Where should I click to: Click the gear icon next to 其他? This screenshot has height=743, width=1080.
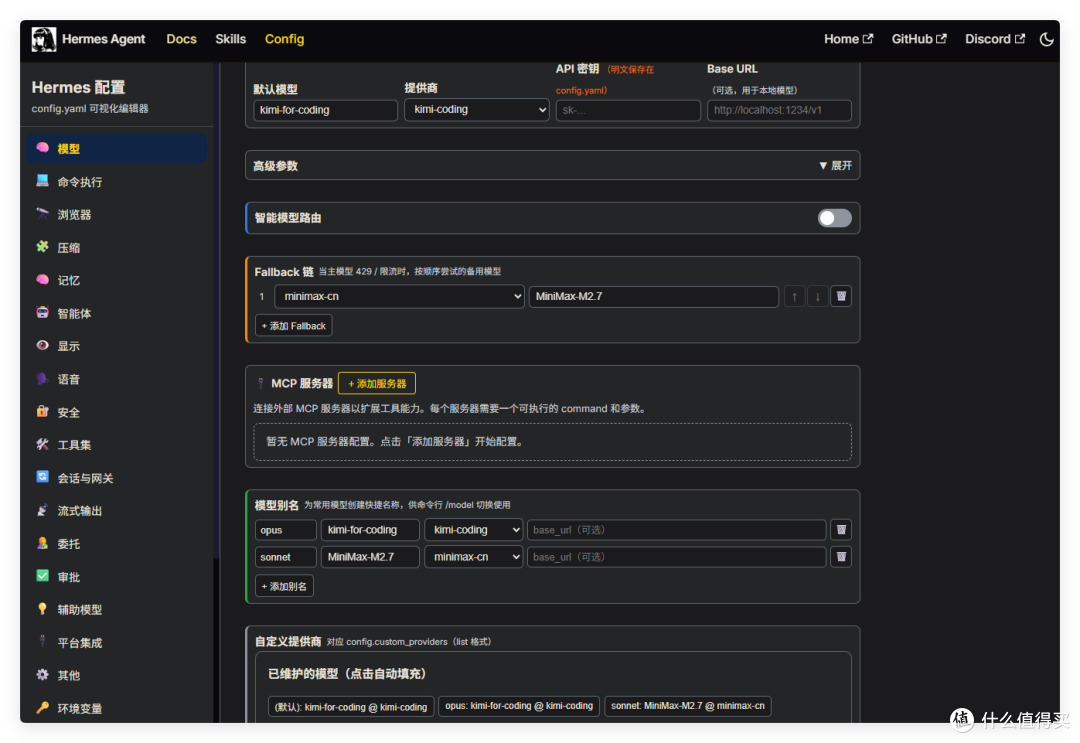click(x=43, y=675)
